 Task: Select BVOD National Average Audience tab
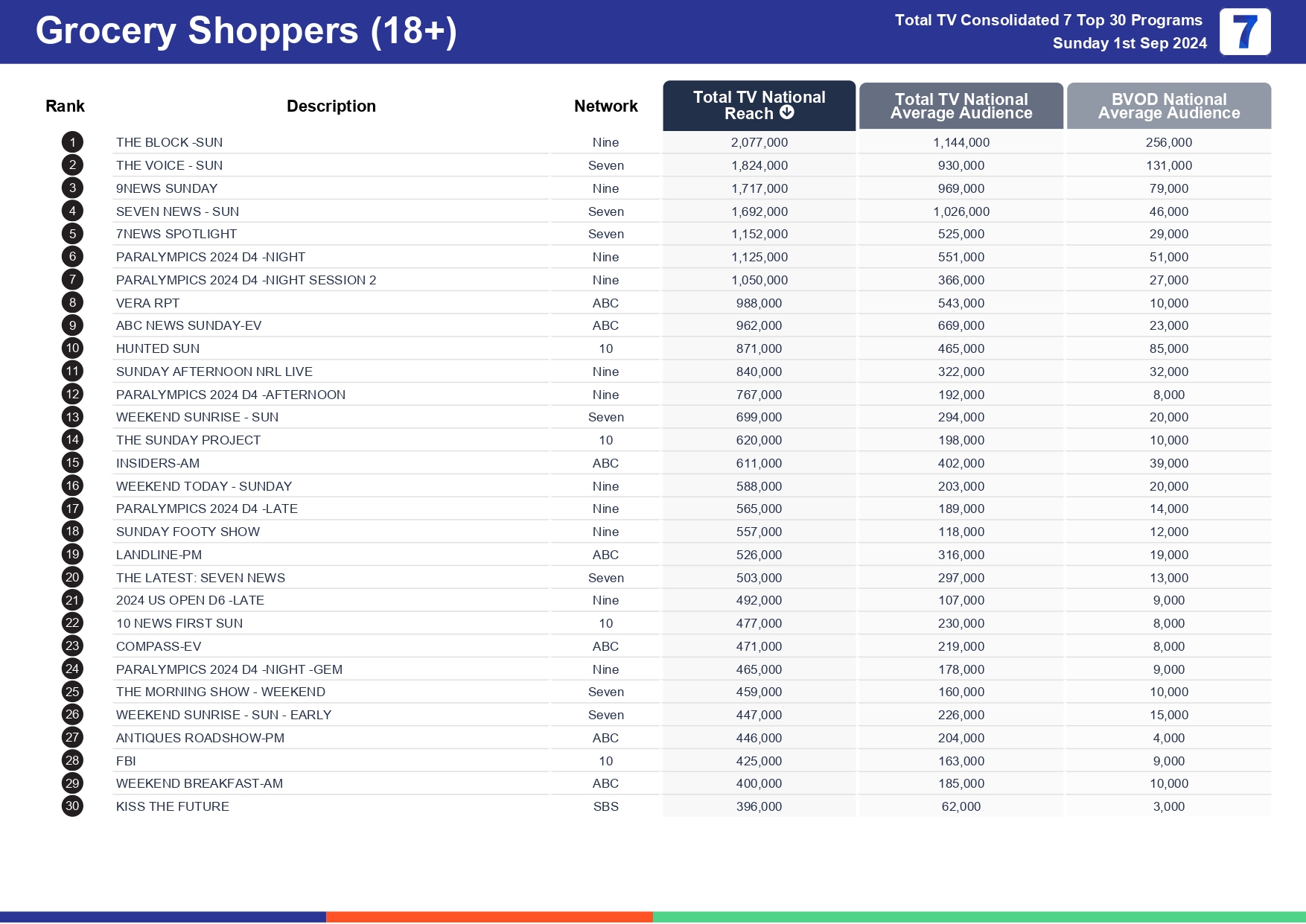point(1168,106)
